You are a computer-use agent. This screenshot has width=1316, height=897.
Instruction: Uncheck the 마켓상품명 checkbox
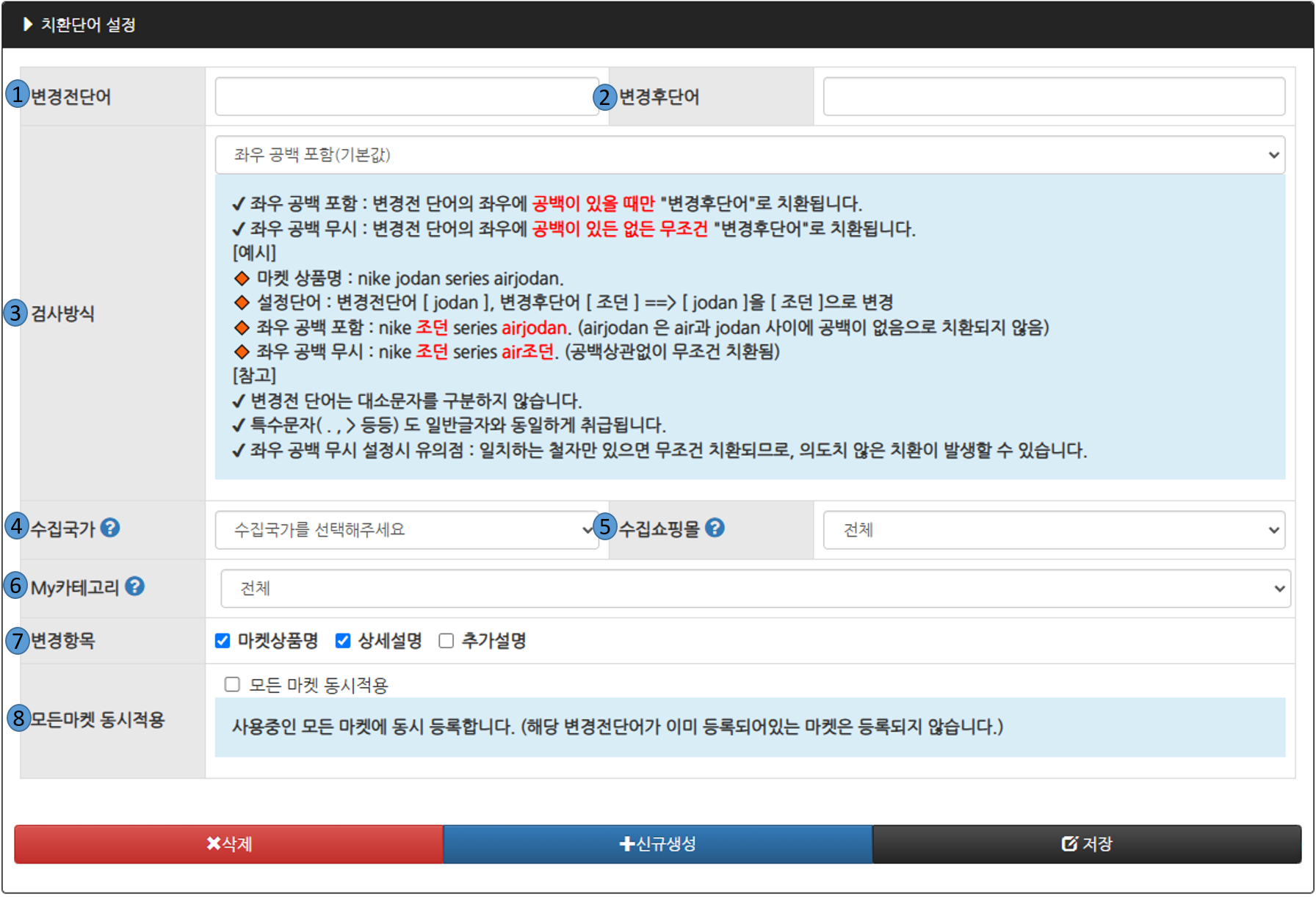tap(223, 641)
